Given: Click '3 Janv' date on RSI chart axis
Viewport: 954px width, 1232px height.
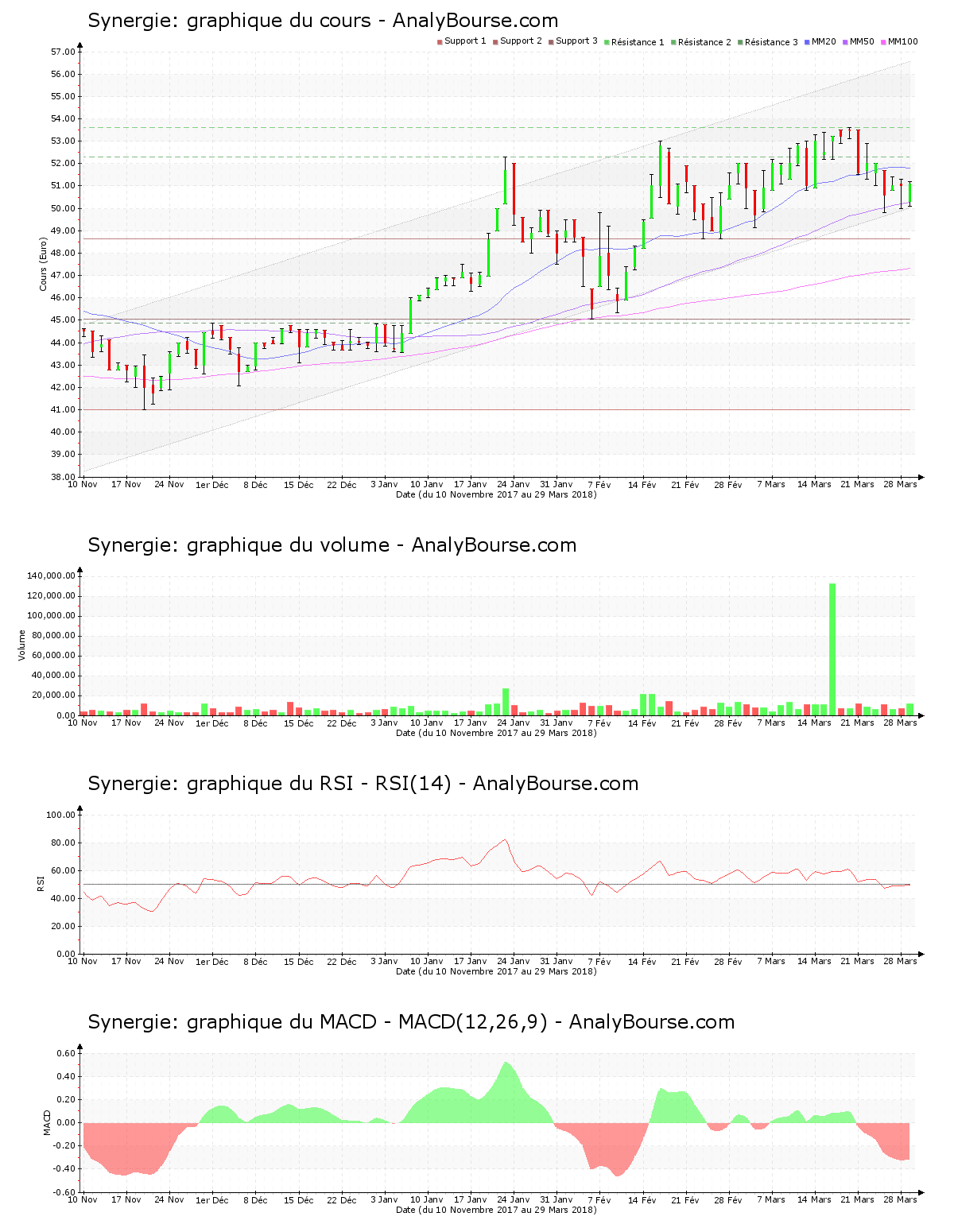Looking at the screenshot, I should 384,961.
